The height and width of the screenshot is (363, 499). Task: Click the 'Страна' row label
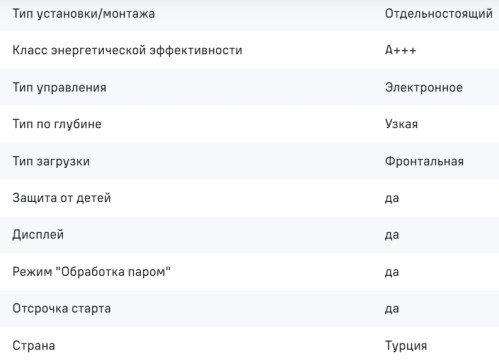pyautogui.click(x=34, y=346)
